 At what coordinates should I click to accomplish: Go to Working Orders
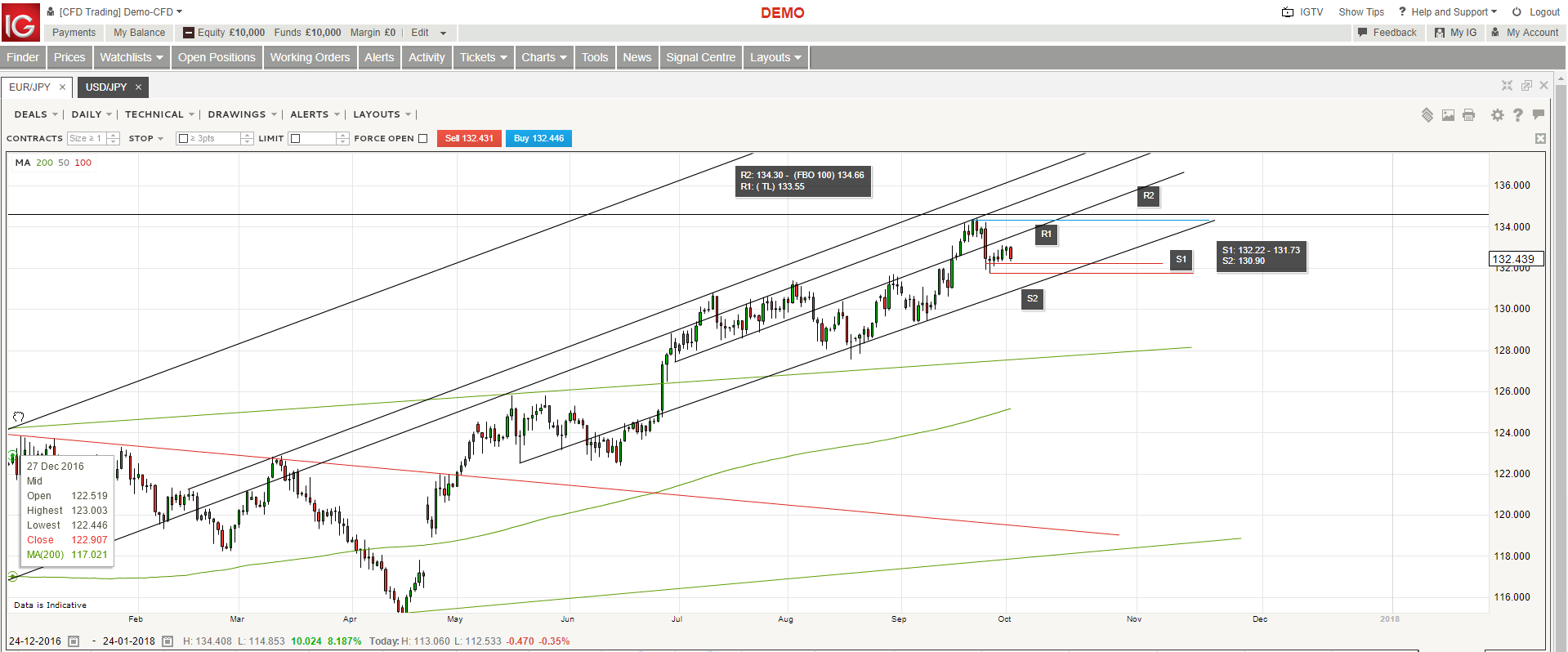310,57
